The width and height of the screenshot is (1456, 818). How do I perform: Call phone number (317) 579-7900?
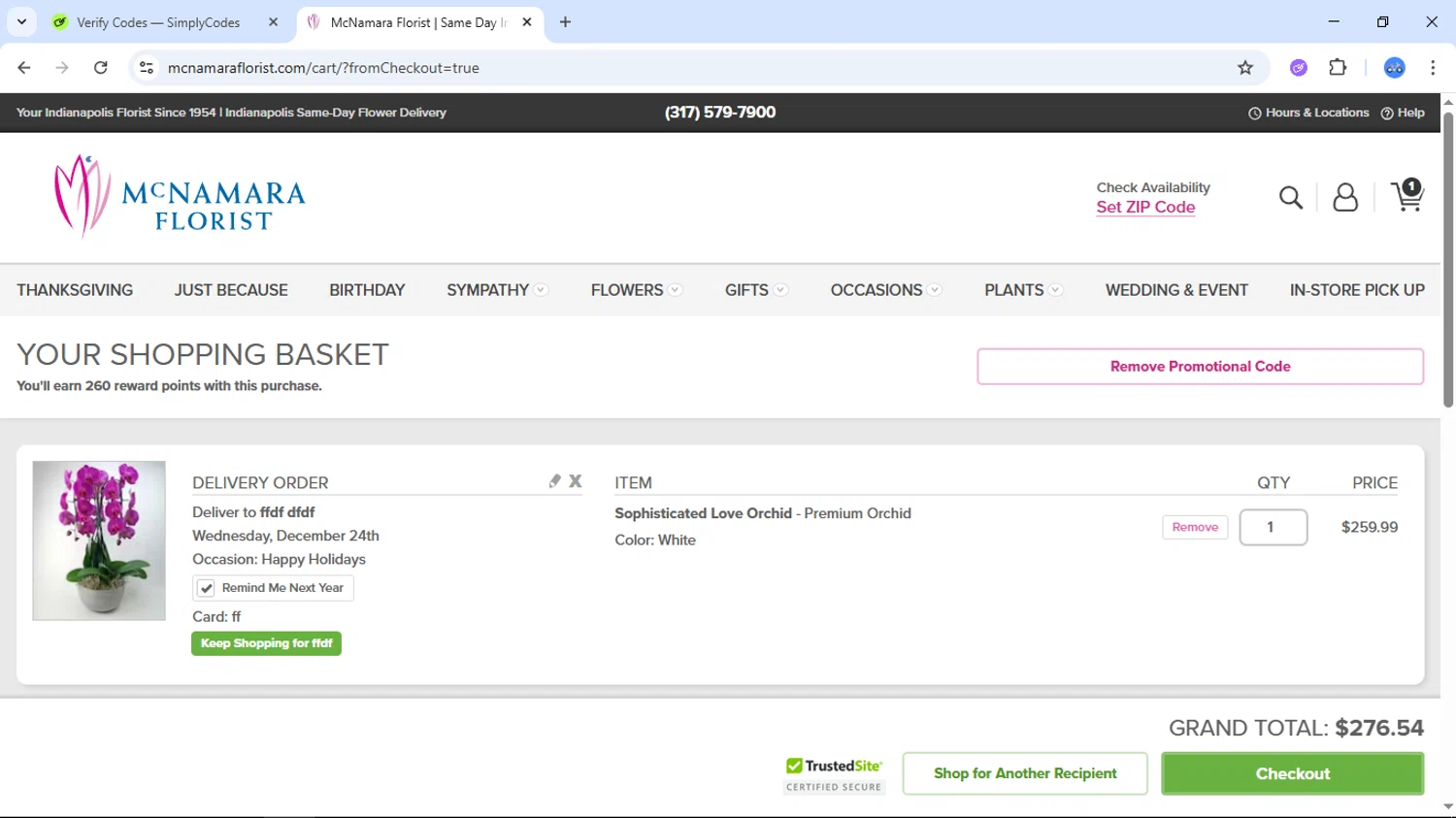pos(720,113)
